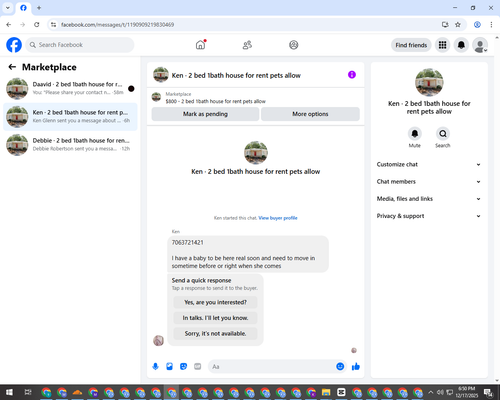Viewport: 500px width, 400px height.
Task: Select the Facebook browser tab
Action: click(x=23, y=8)
